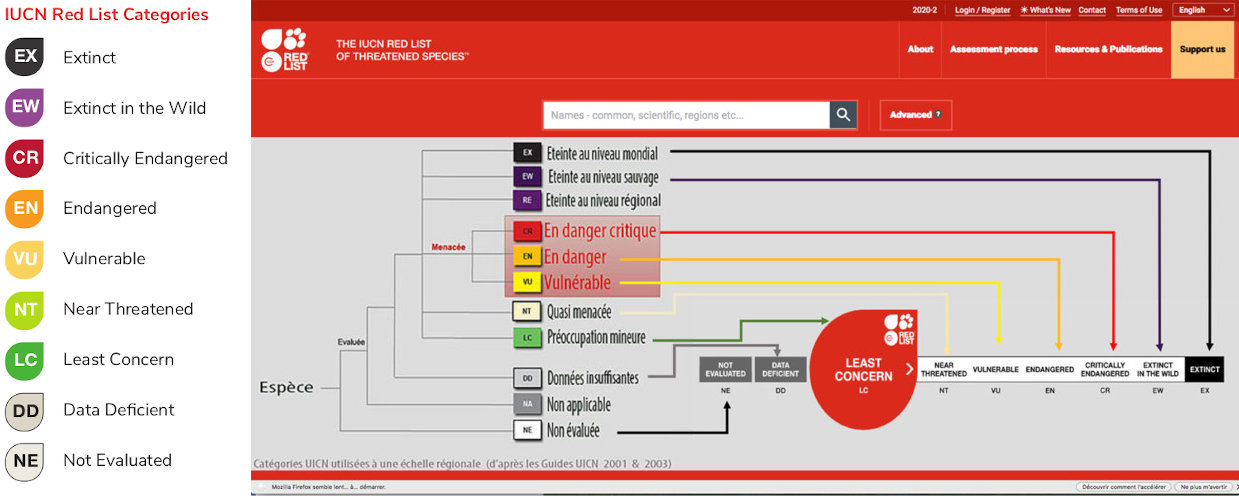The image size is (1239, 496).
Task: Open the About menu
Action: [x=920, y=49]
